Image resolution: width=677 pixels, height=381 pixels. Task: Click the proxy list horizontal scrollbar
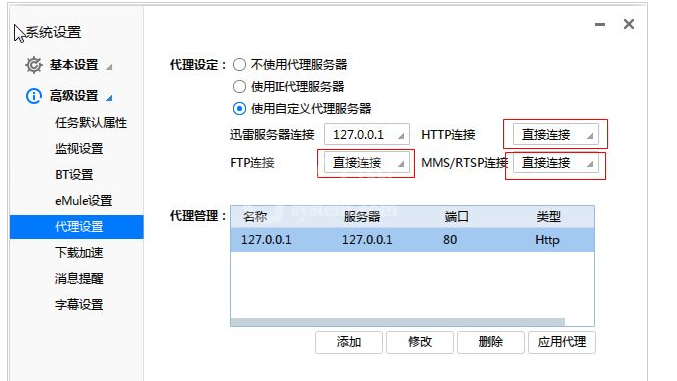pos(398,322)
